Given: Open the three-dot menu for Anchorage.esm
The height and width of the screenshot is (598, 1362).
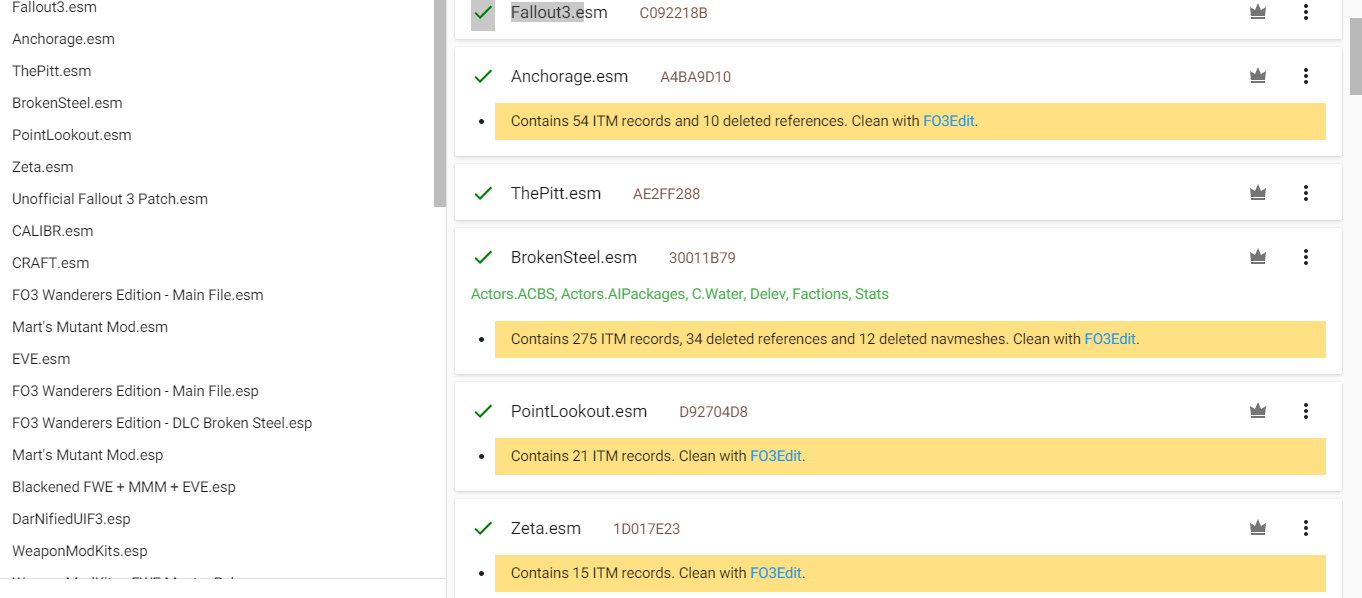Looking at the screenshot, I should pos(1306,76).
